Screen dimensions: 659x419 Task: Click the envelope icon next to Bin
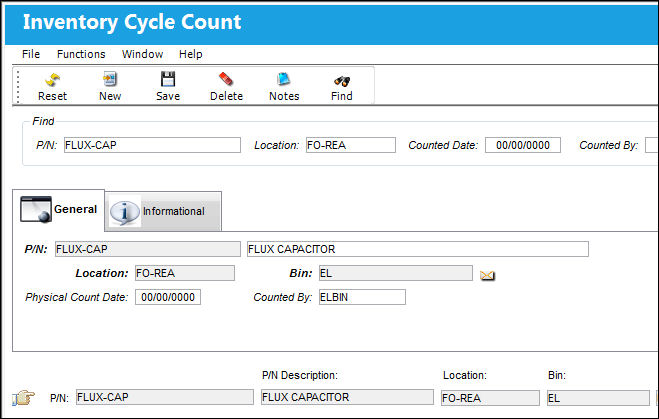coord(488,275)
